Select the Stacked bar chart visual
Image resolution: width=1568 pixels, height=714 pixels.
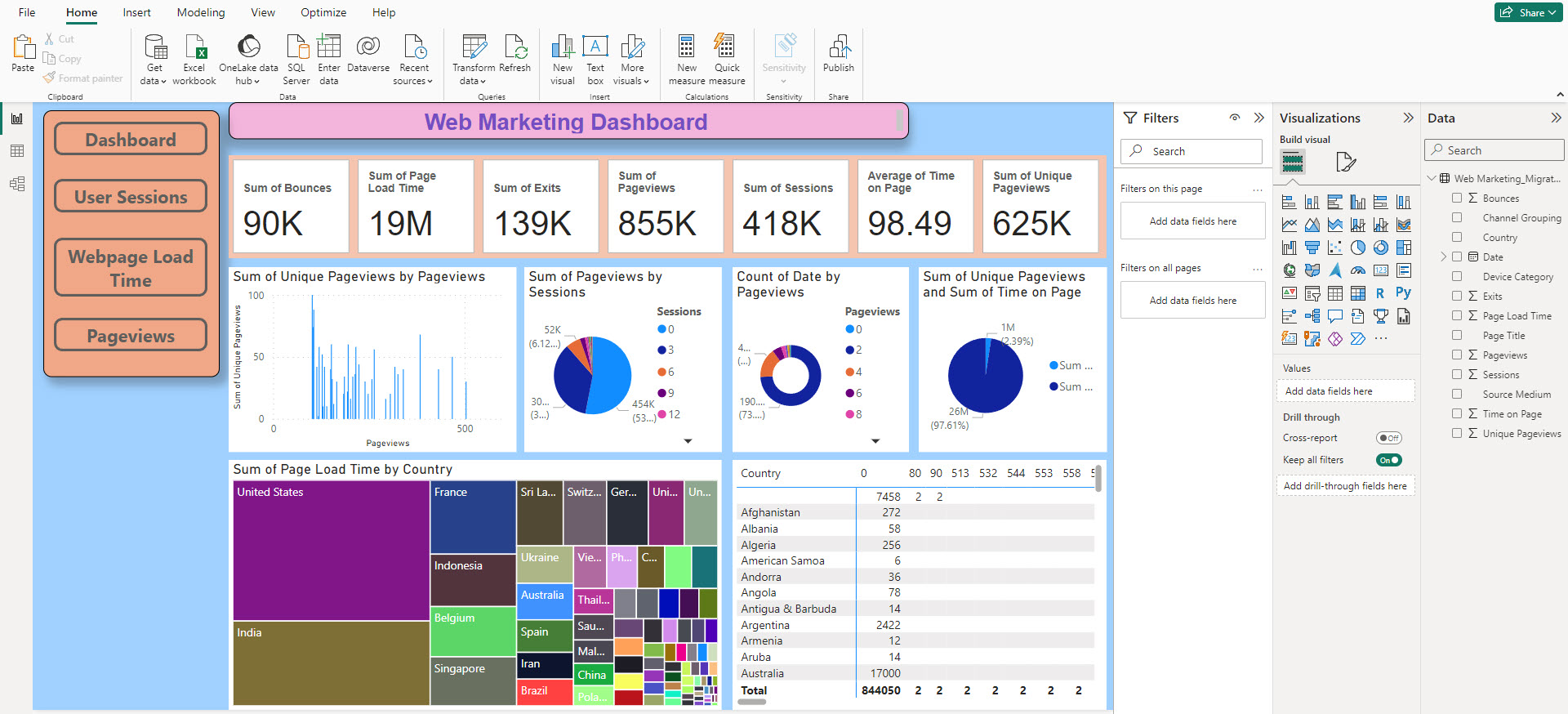tap(1290, 202)
